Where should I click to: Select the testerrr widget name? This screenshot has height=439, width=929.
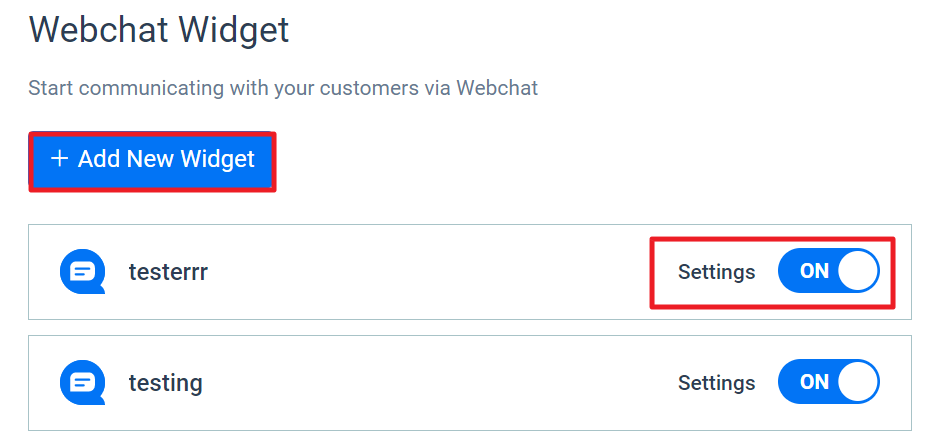pos(168,272)
